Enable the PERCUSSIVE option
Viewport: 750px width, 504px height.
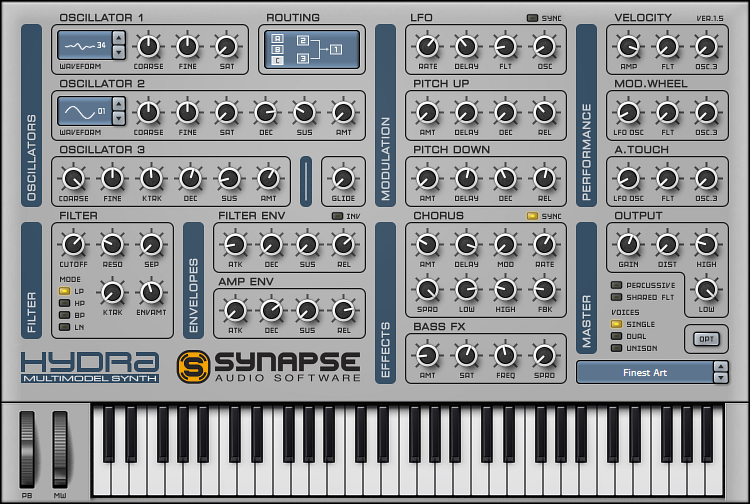coord(617,285)
